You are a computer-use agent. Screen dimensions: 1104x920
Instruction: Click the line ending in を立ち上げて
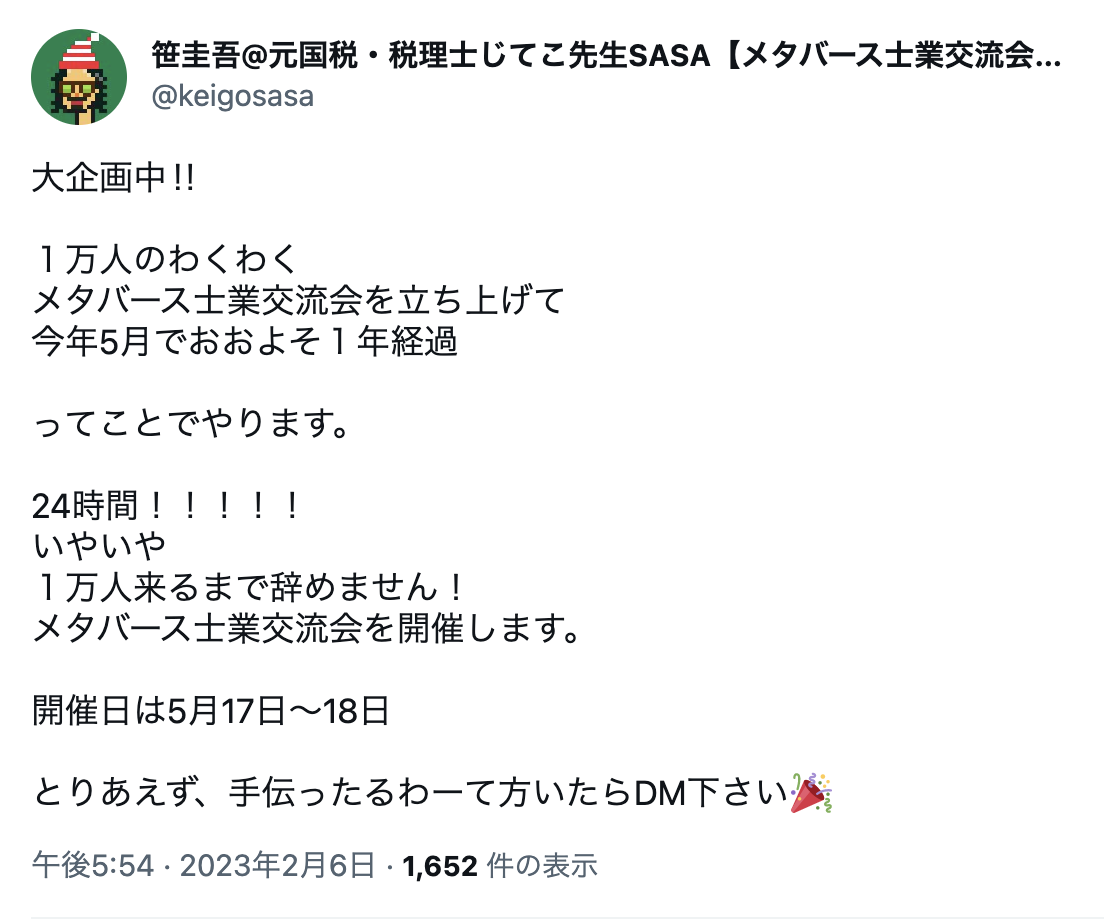[299, 299]
